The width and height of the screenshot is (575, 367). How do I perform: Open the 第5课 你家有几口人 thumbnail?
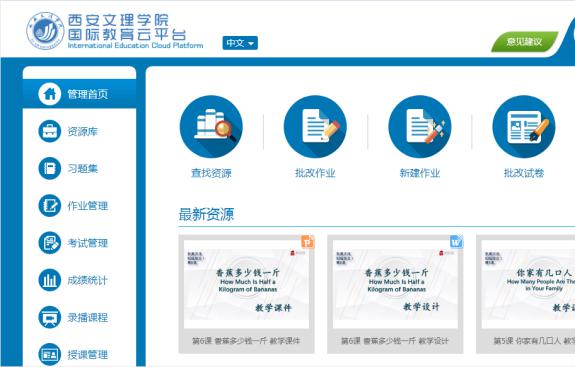(528, 284)
